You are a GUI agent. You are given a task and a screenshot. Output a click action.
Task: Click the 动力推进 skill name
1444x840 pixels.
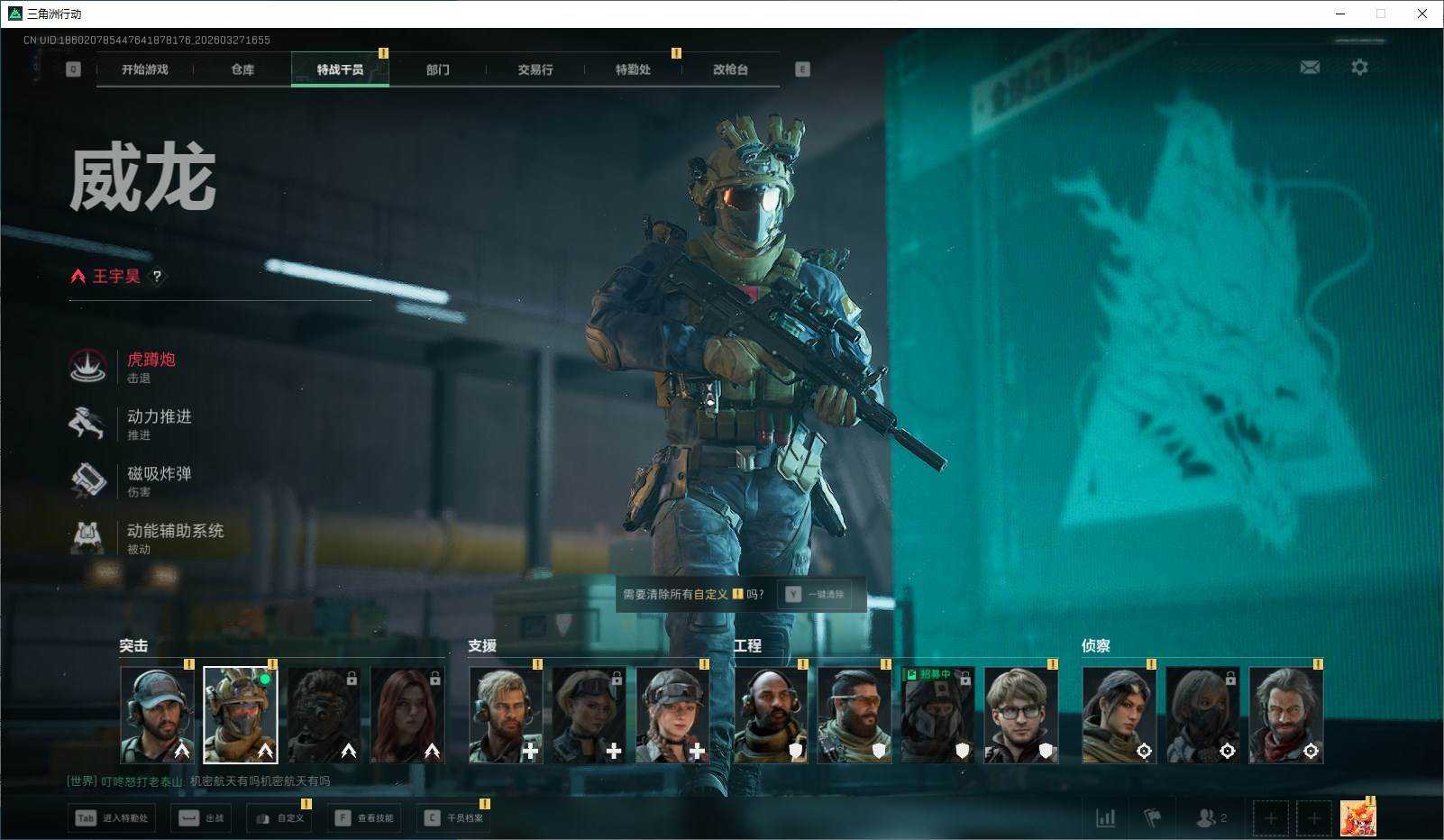[160, 416]
